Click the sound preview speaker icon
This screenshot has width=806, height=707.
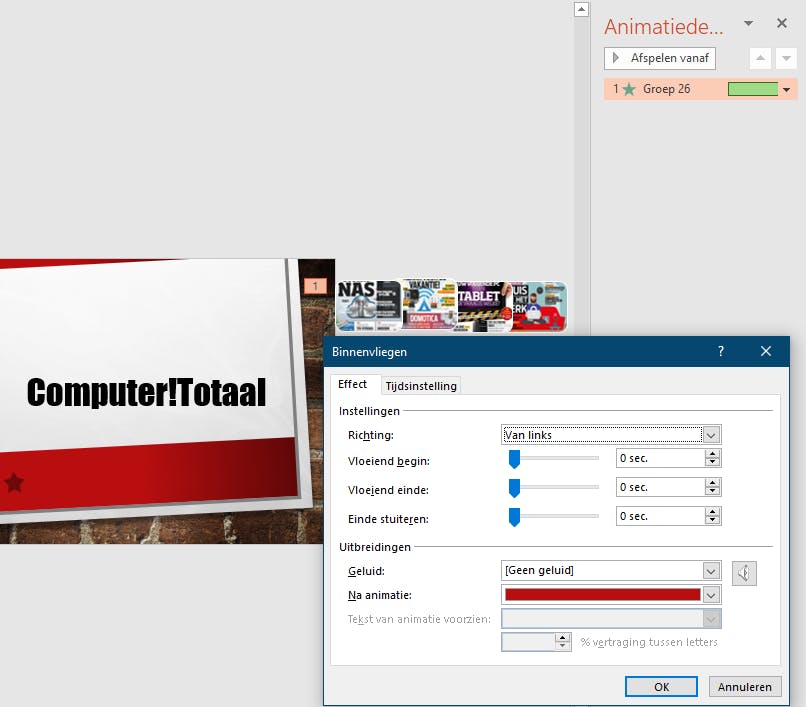[x=744, y=573]
